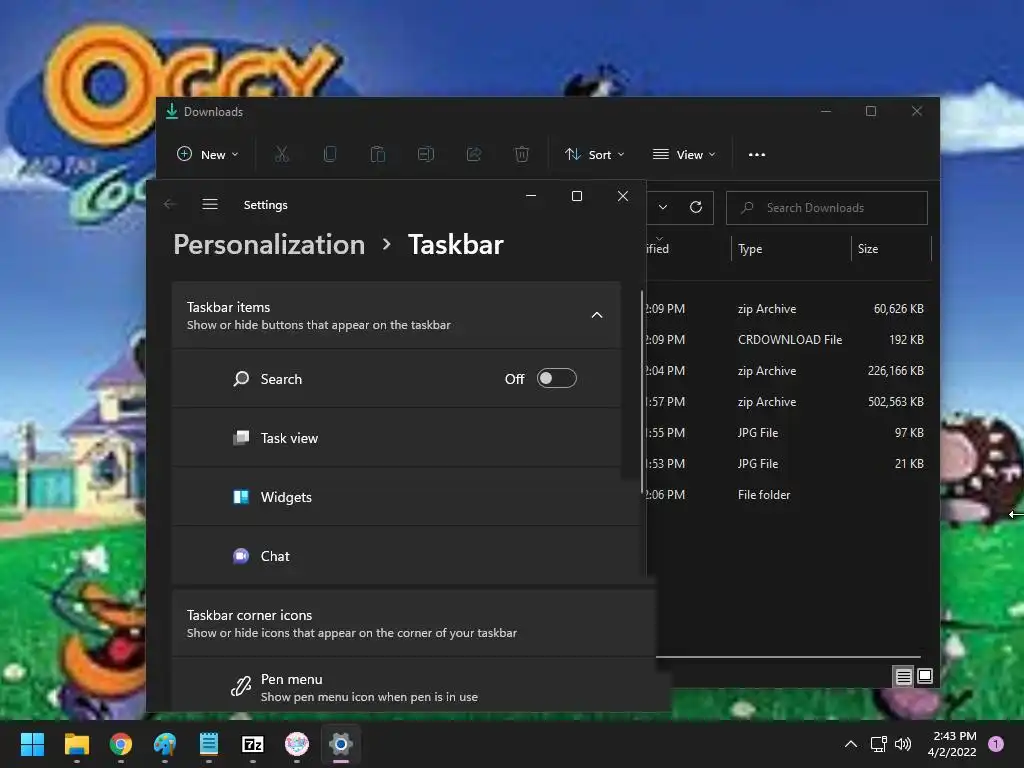Click the Share icon in Downloads toolbar

tap(474, 155)
